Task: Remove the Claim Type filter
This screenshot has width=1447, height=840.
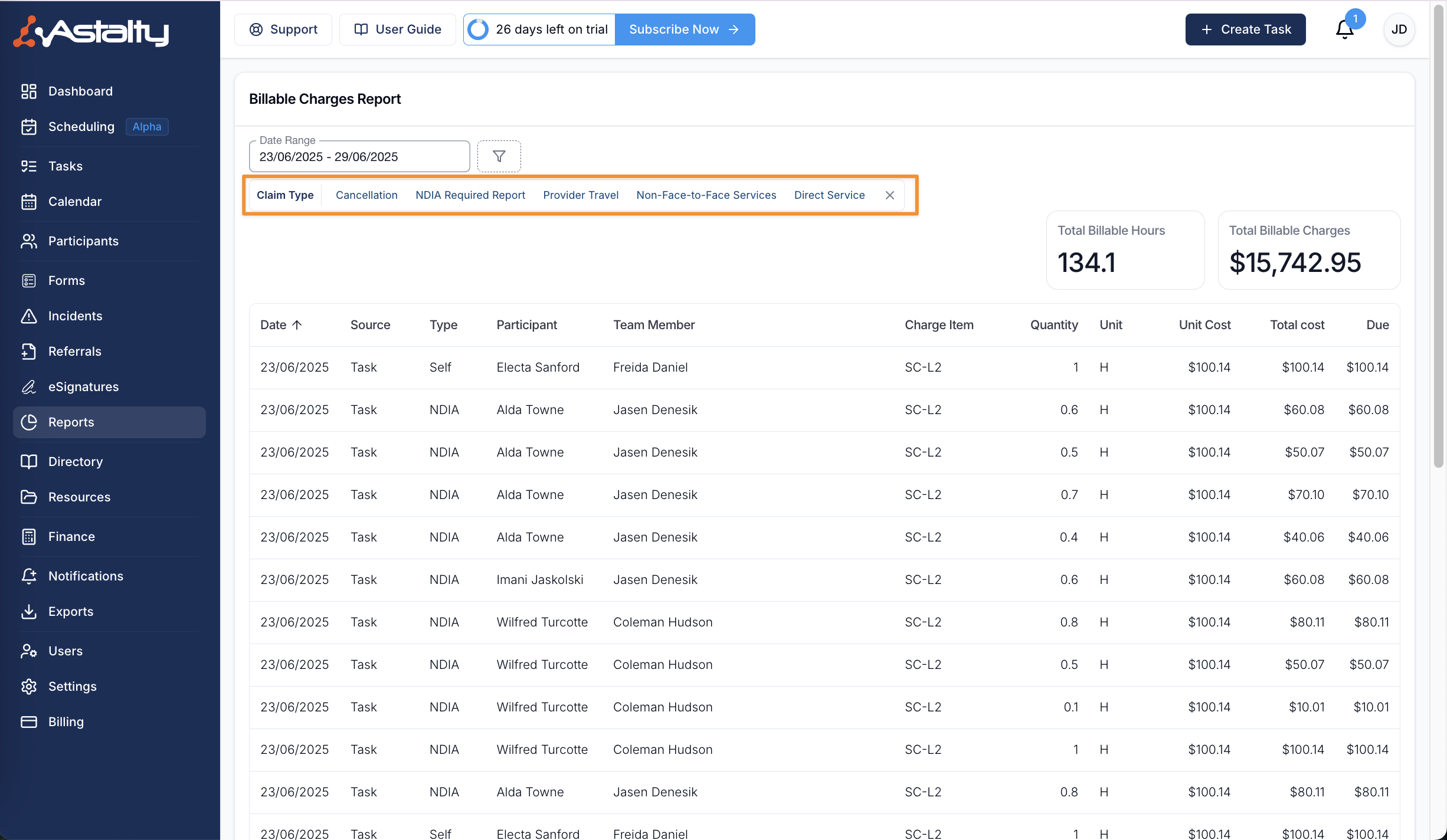Action: [890, 195]
